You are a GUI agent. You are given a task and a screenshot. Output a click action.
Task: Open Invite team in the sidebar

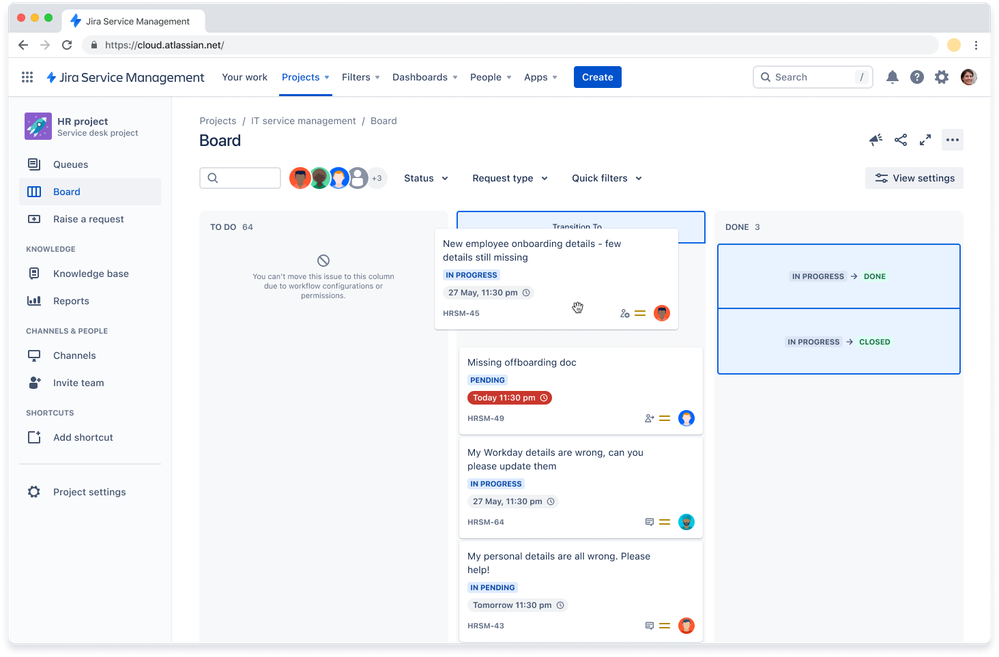click(90, 383)
